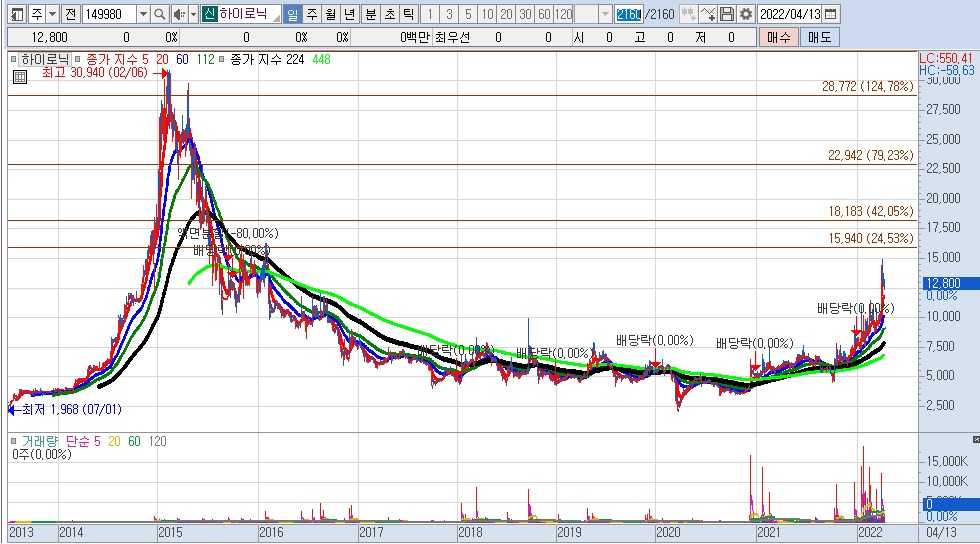Click the 하이로닉 legend label on chart
Screen dimensions: 980x544
tap(44, 59)
